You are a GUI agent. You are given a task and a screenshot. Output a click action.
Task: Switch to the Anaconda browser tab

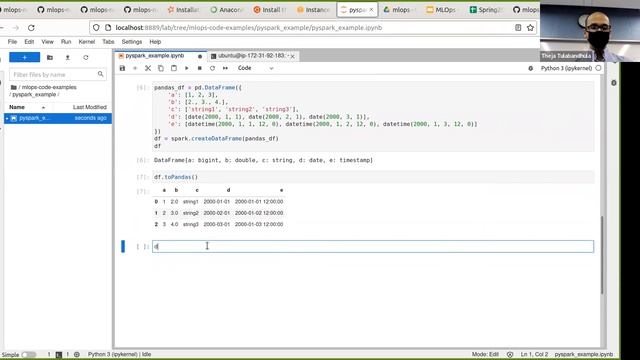(x=227, y=10)
